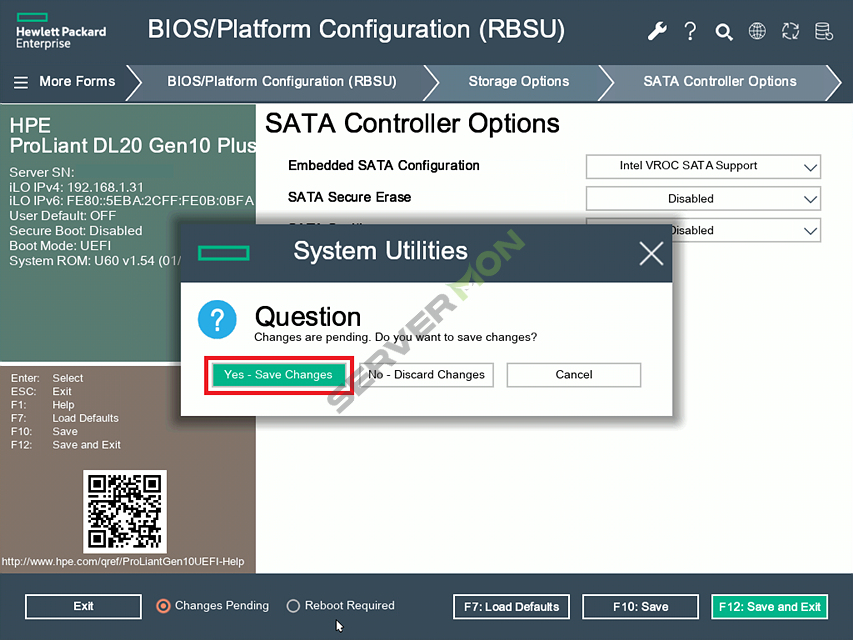Screen dimensions: 853x640
Task: Click the Embedded SATA Configuration label
Action: point(384,165)
